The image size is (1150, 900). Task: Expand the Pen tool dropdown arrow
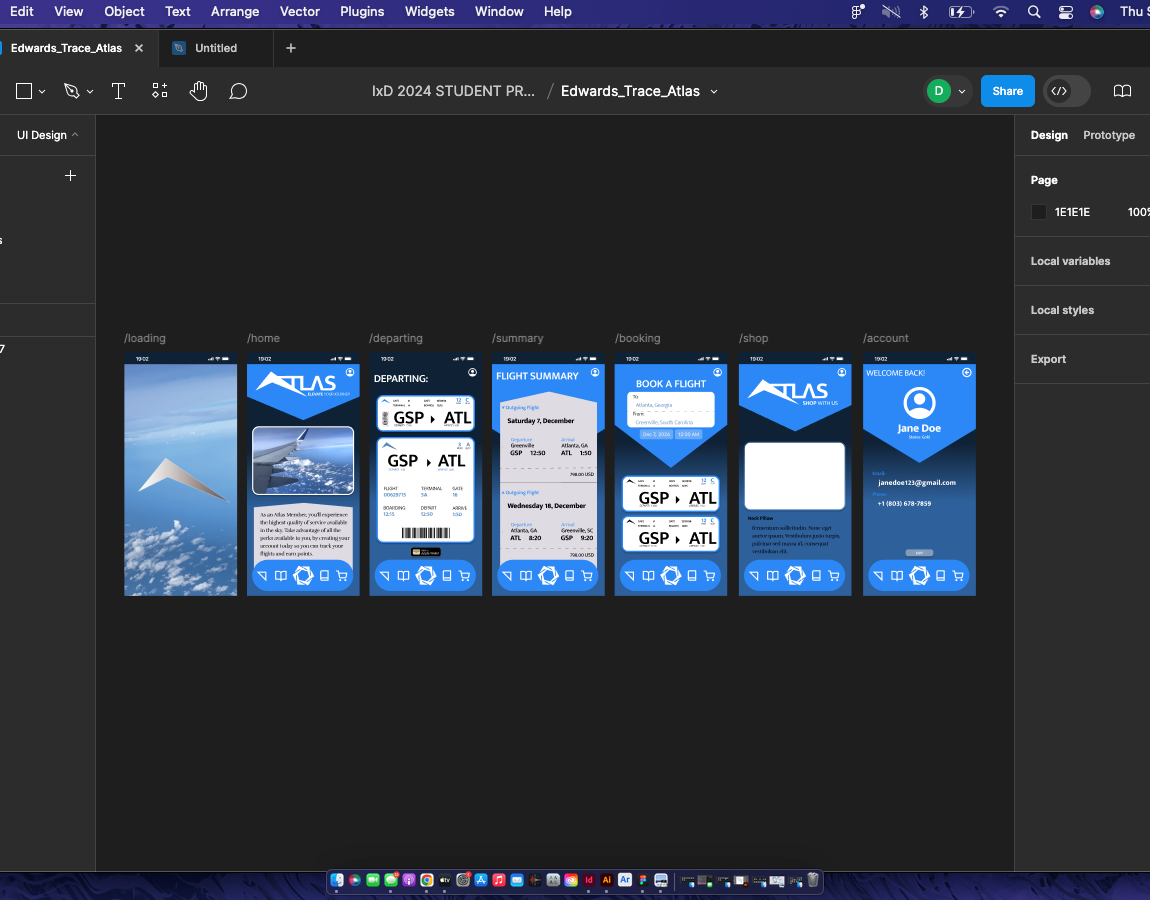[x=89, y=92]
